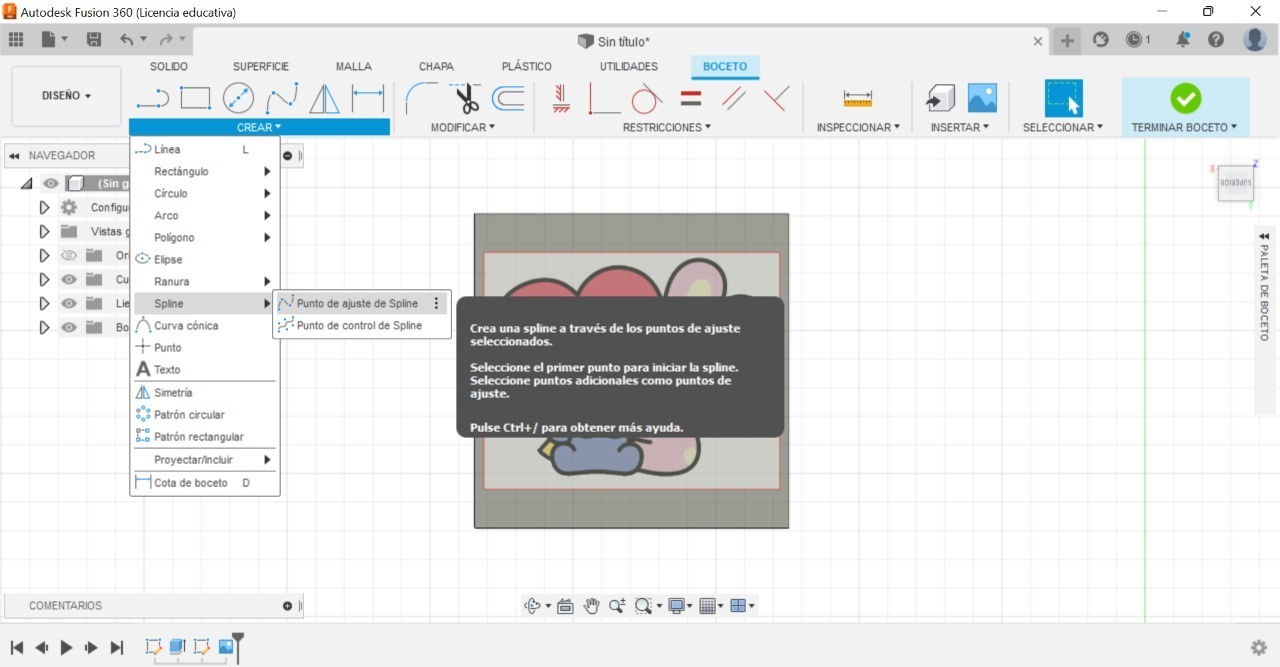Click the Orbit navigation icon
Image resolution: width=1280 pixels, height=667 pixels.
coord(534,606)
